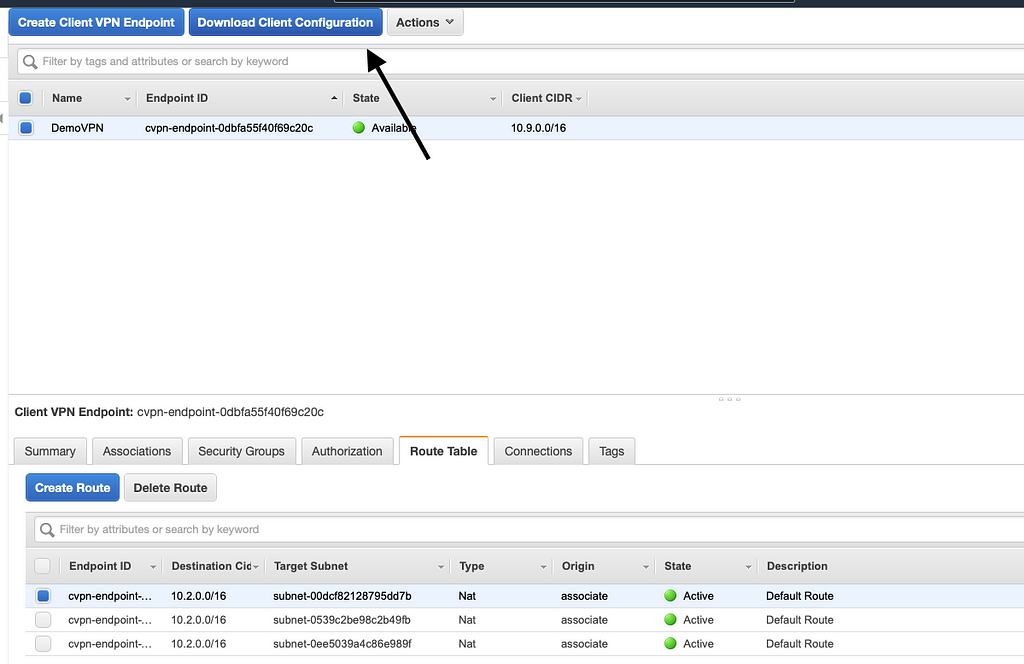Click Create Client VPN Endpoint button

pyautogui.click(x=96, y=22)
